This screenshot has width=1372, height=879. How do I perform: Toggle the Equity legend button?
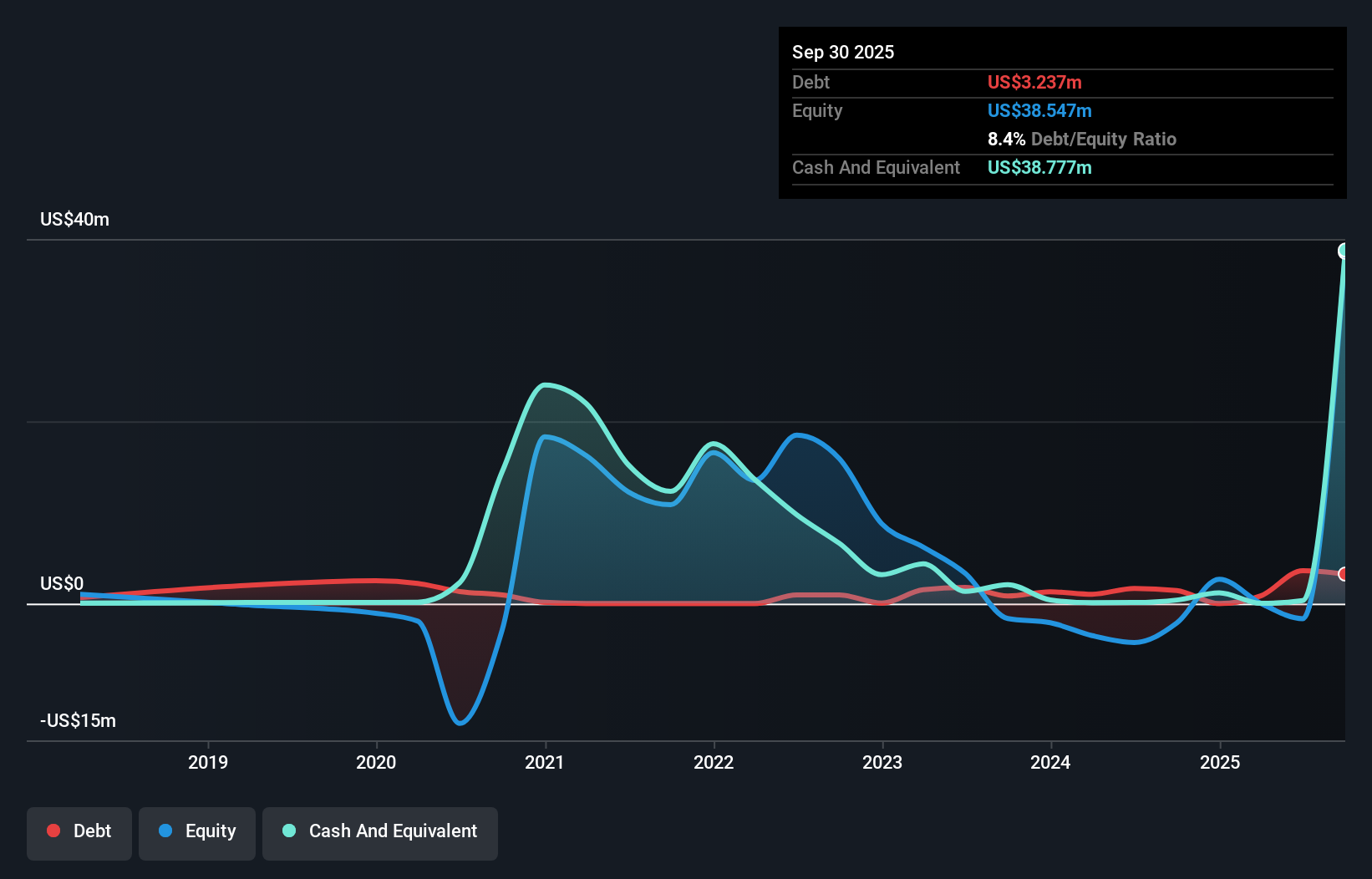click(197, 833)
